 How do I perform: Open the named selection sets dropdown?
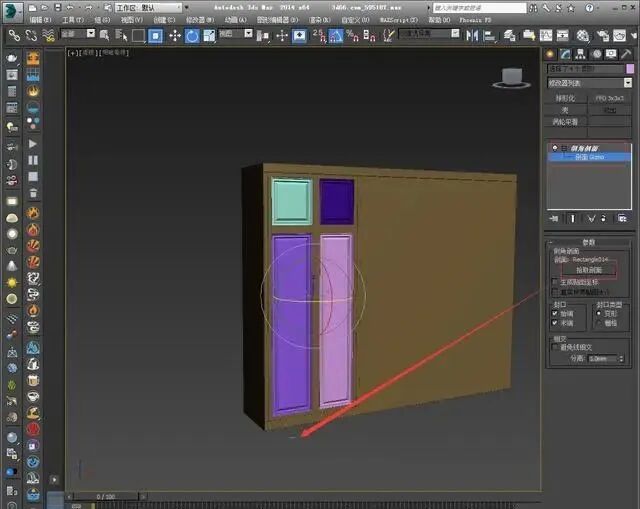point(429,34)
